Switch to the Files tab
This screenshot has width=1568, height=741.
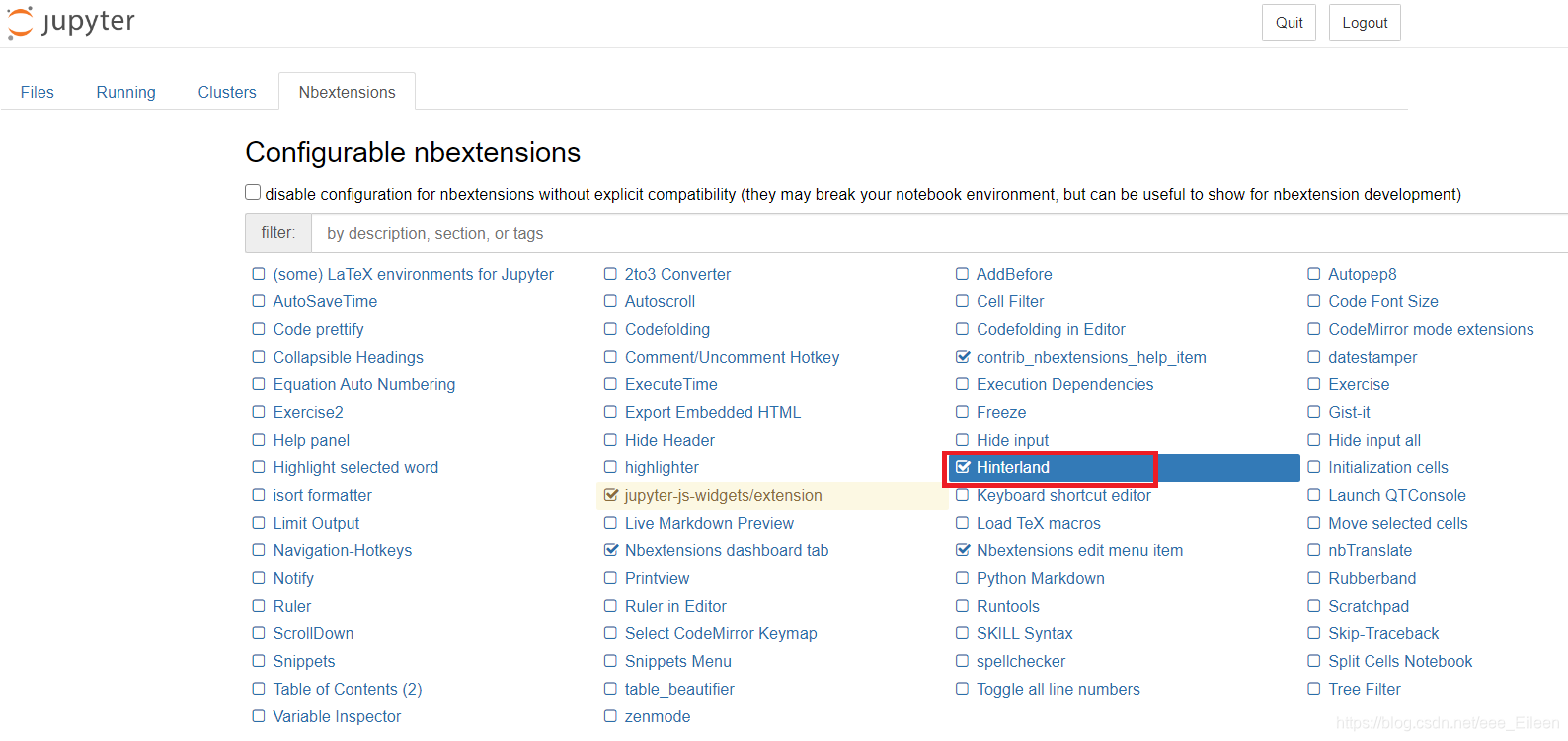(38, 92)
